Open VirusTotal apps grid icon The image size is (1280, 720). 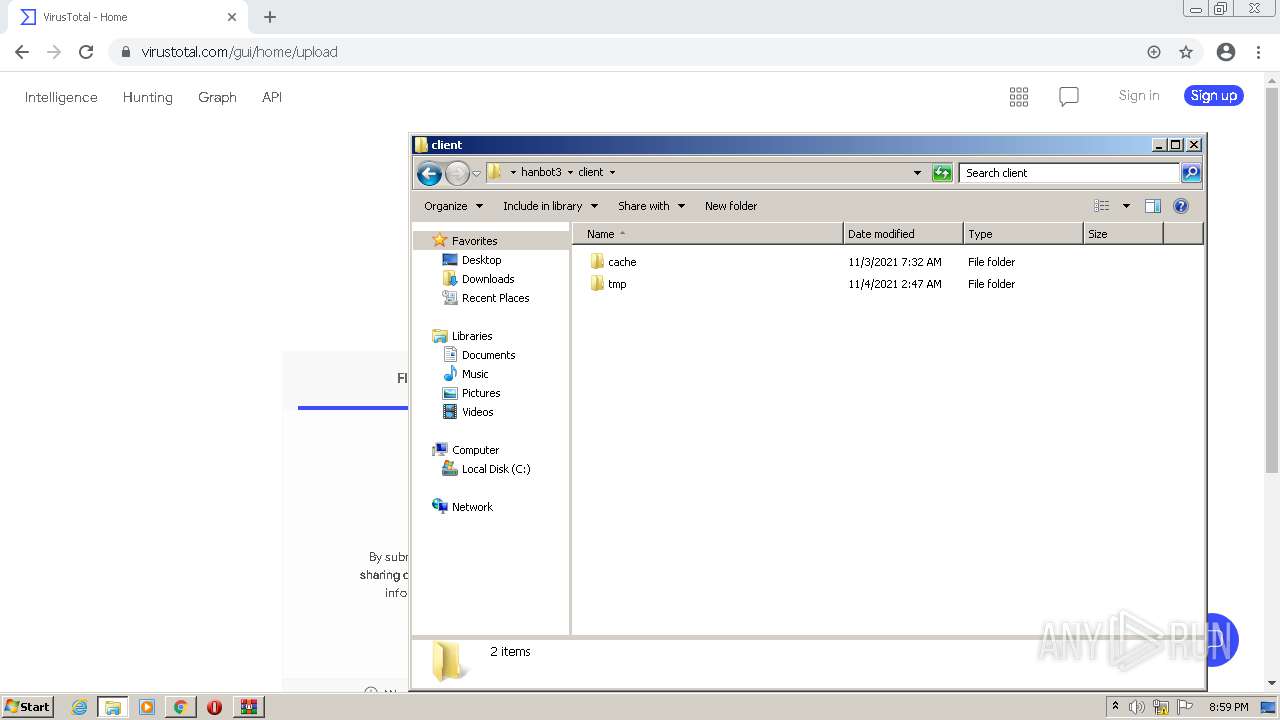click(1019, 96)
